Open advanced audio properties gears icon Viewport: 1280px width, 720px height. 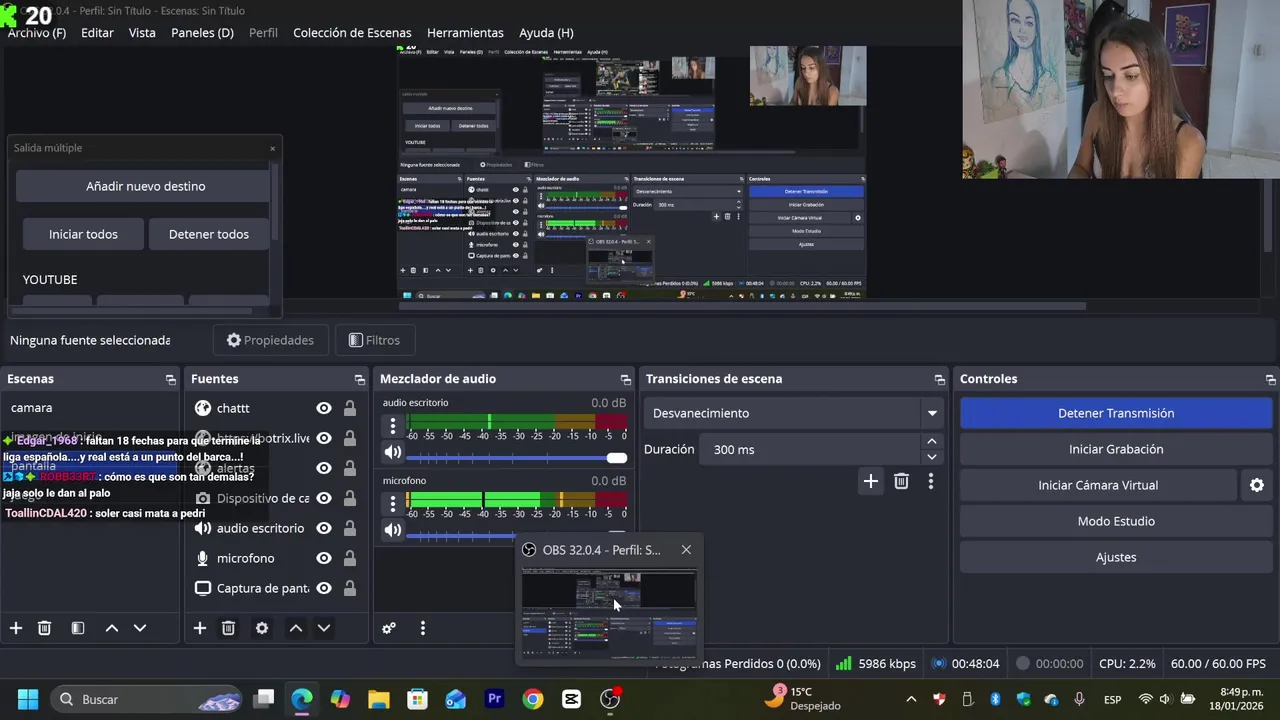coord(389,628)
